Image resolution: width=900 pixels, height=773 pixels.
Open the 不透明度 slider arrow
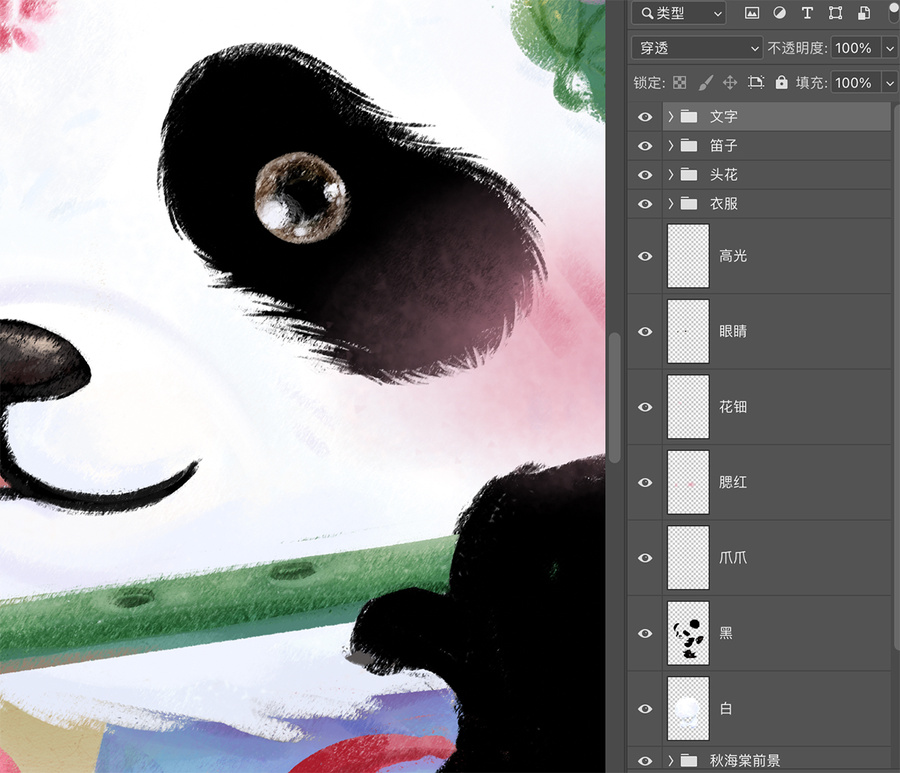(x=890, y=48)
